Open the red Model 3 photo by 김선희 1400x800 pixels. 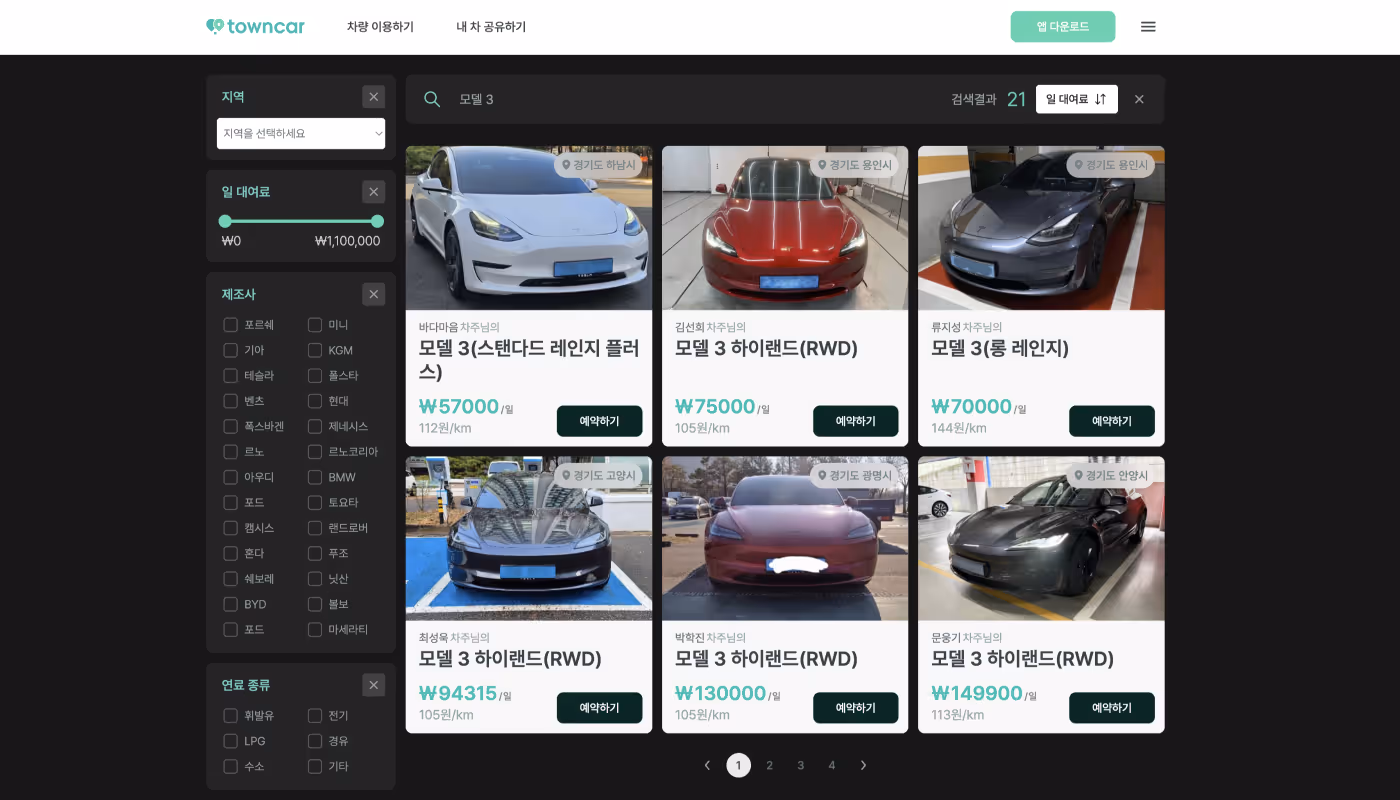pos(785,228)
